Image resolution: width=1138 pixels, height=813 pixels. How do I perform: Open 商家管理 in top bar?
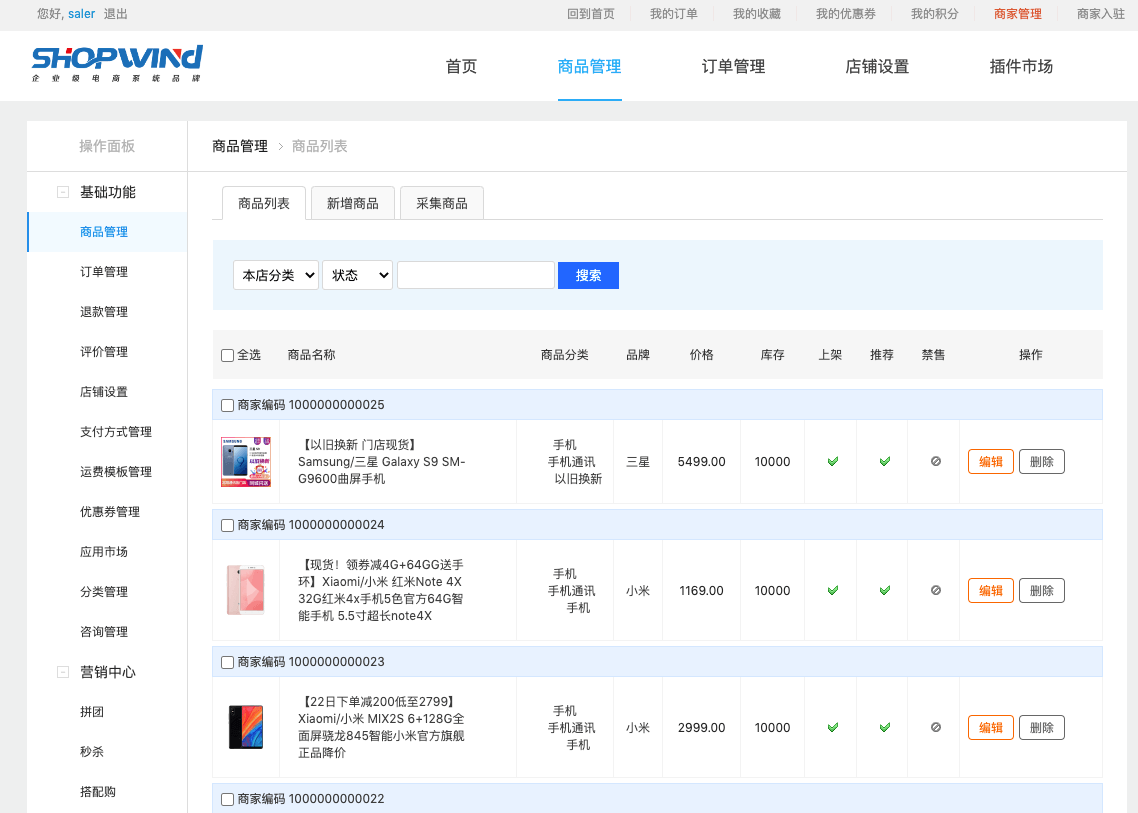tap(1018, 14)
